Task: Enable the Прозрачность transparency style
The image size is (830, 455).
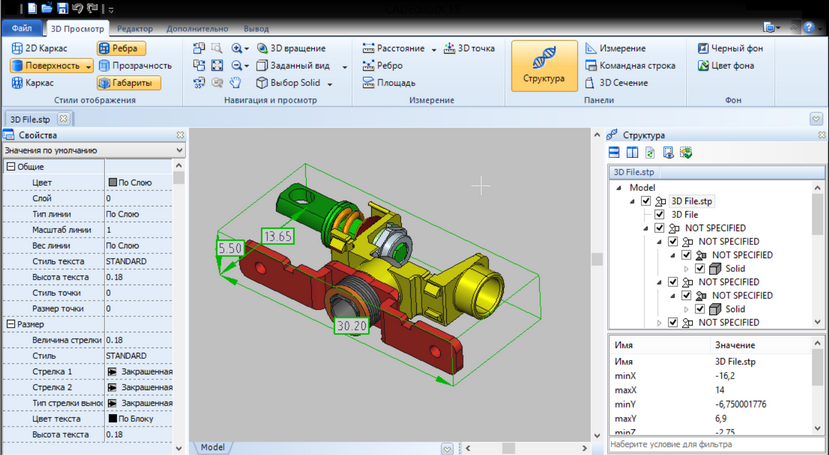Action: [134, 65]
